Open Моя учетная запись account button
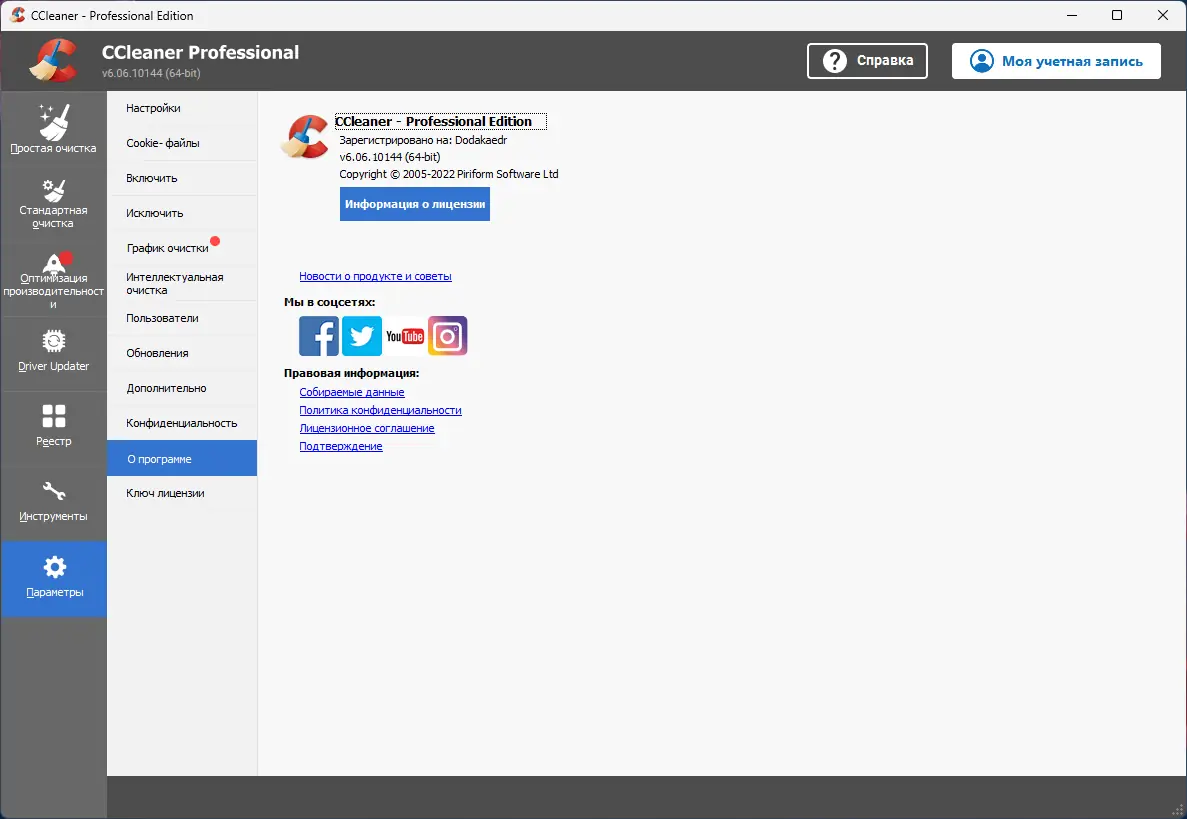The image size is (1187, 819). (1056, 61)
